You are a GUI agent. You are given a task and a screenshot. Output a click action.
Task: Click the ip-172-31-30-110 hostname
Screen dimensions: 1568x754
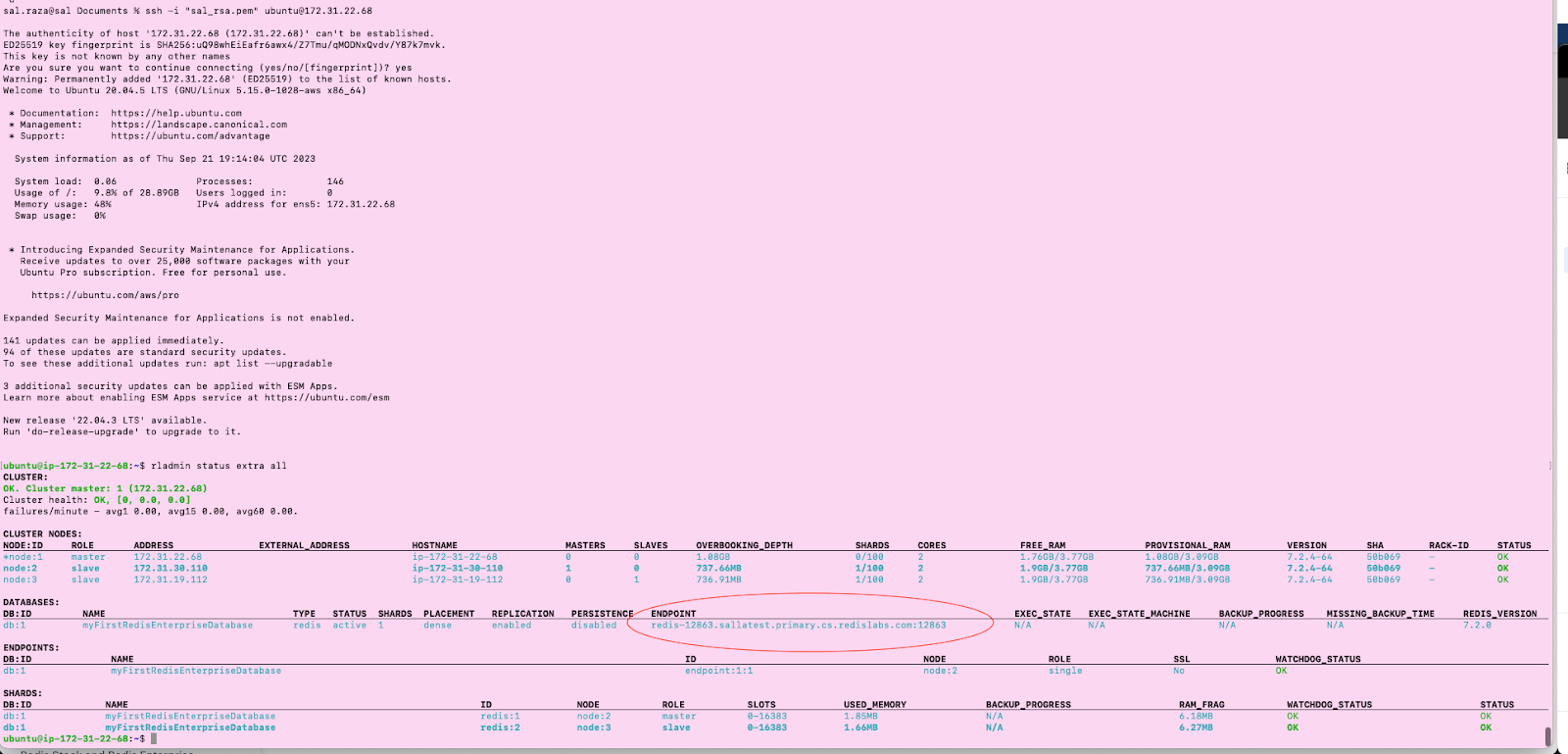tap(457, 568)
